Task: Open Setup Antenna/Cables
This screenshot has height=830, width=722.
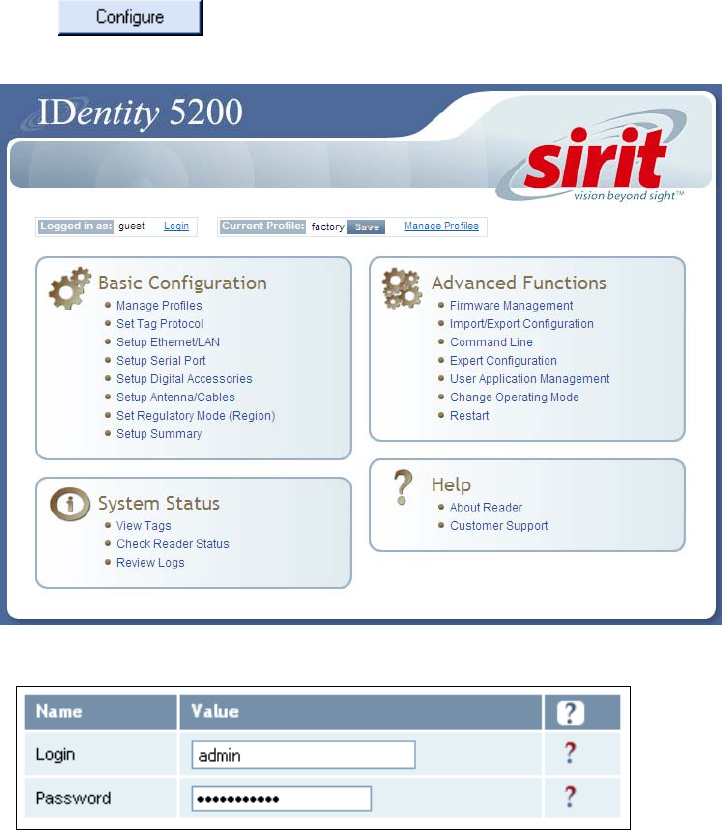Action: pos(175,397)
